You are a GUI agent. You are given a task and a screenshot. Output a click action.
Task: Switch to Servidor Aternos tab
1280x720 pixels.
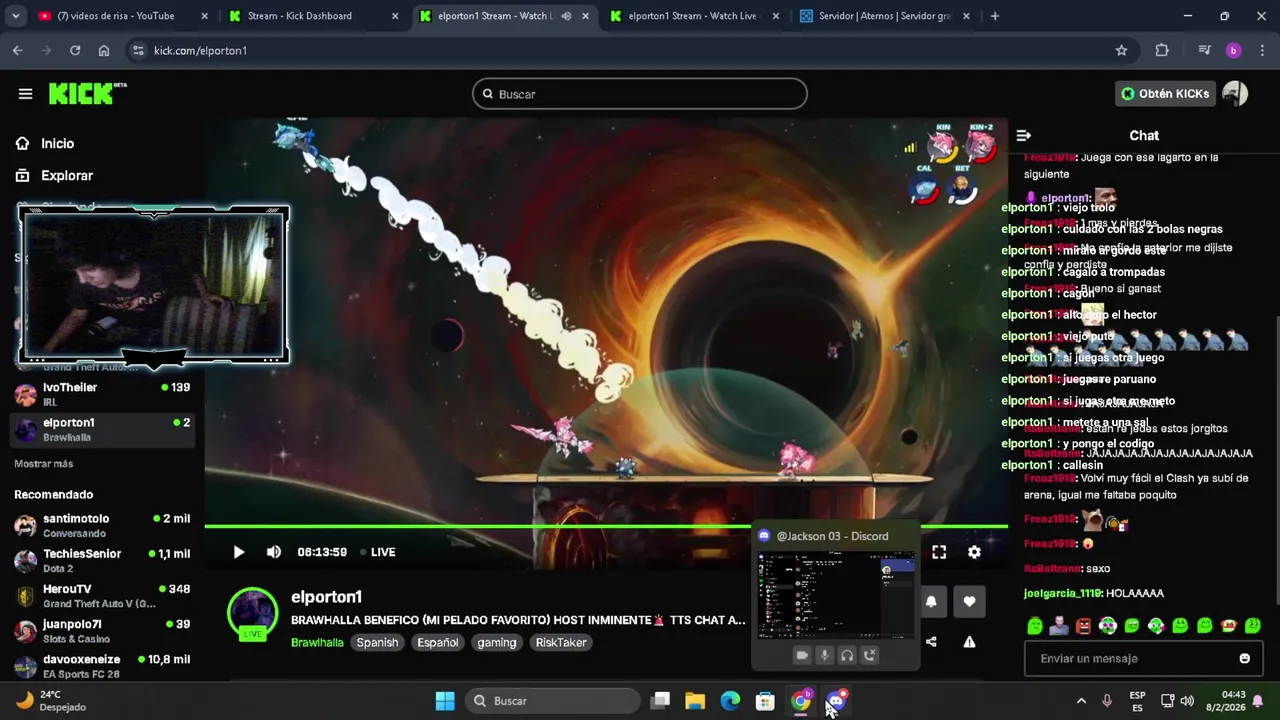tap(883, 16)
